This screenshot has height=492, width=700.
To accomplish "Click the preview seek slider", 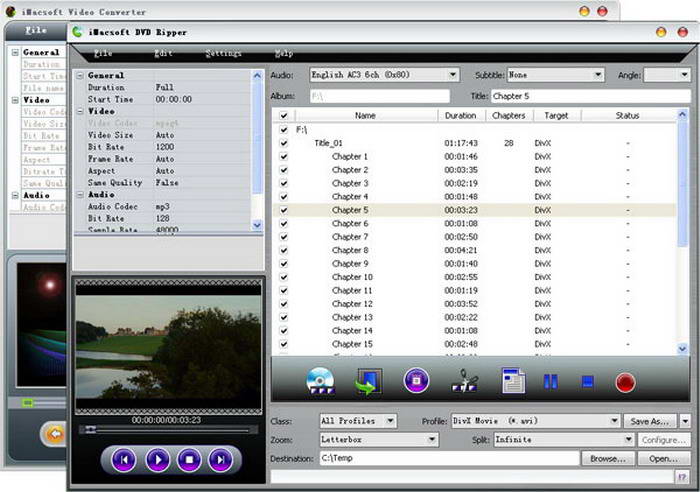I will pyautogui.click(x=165, y=429).
